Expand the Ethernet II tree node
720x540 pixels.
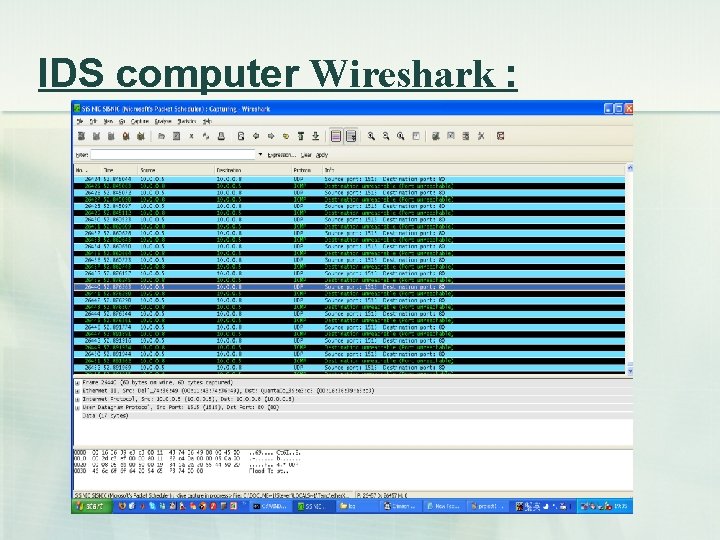(x=77, y=391)
